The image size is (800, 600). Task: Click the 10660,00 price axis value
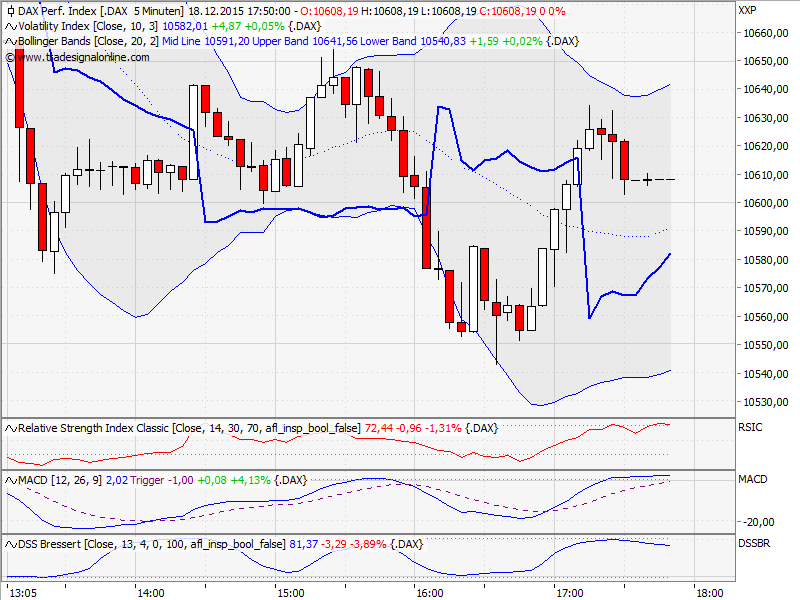coord(765,34)
